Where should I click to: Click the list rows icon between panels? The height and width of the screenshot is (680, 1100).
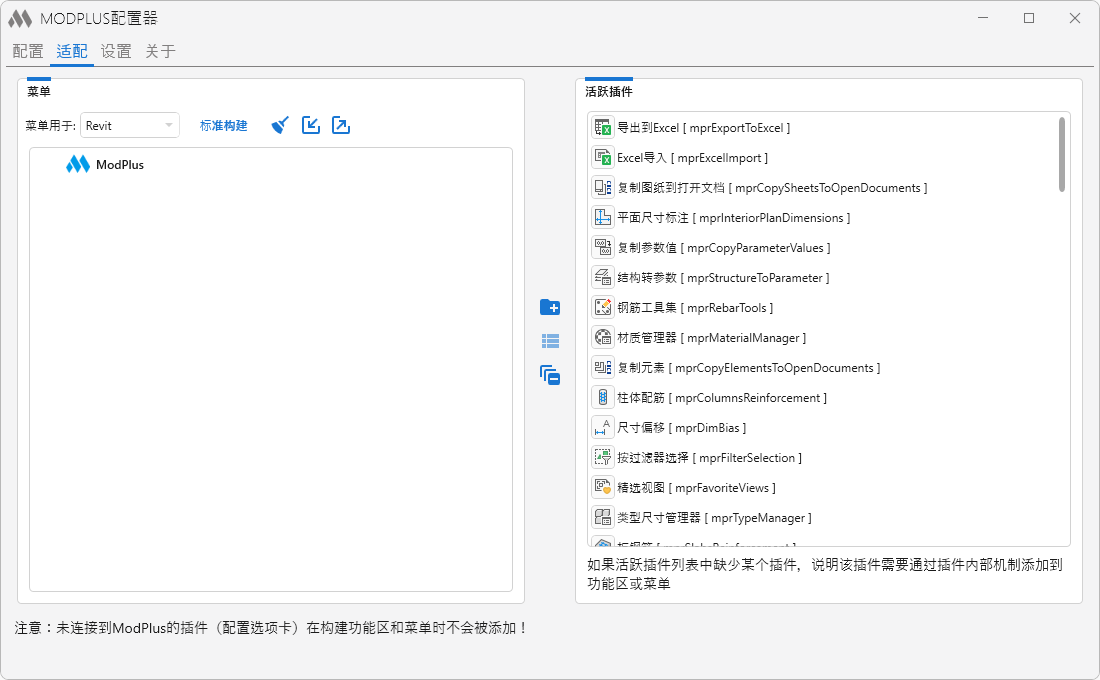(550, 341)
